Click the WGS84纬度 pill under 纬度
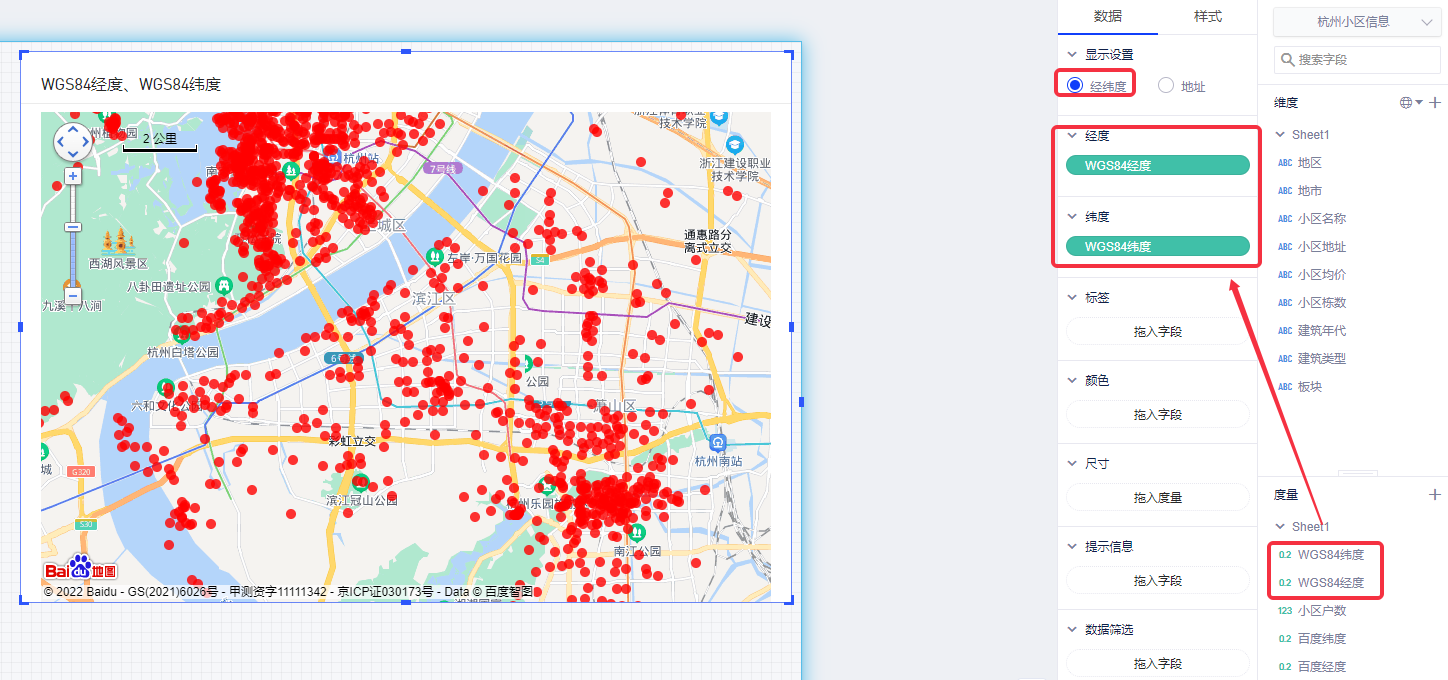1448x680 pixels. click(x=1157, y=246)
